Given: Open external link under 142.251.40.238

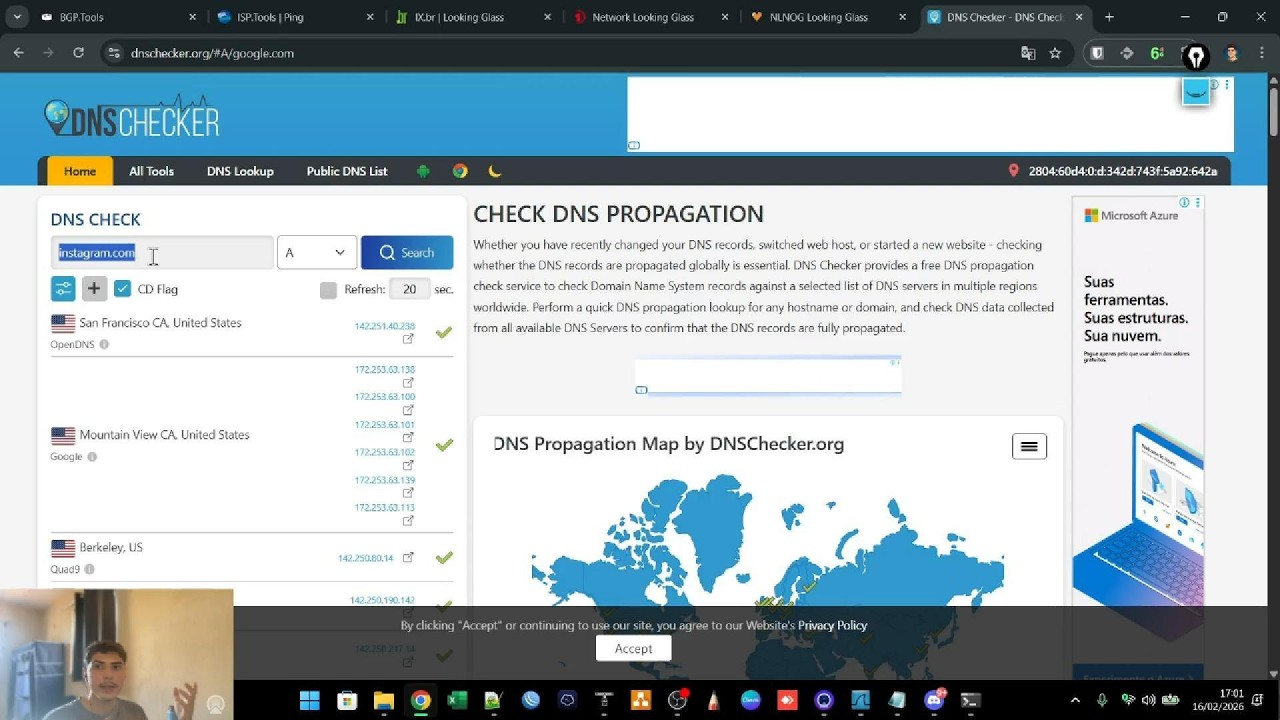Looking at the screenshot, I should pos(408,339).
